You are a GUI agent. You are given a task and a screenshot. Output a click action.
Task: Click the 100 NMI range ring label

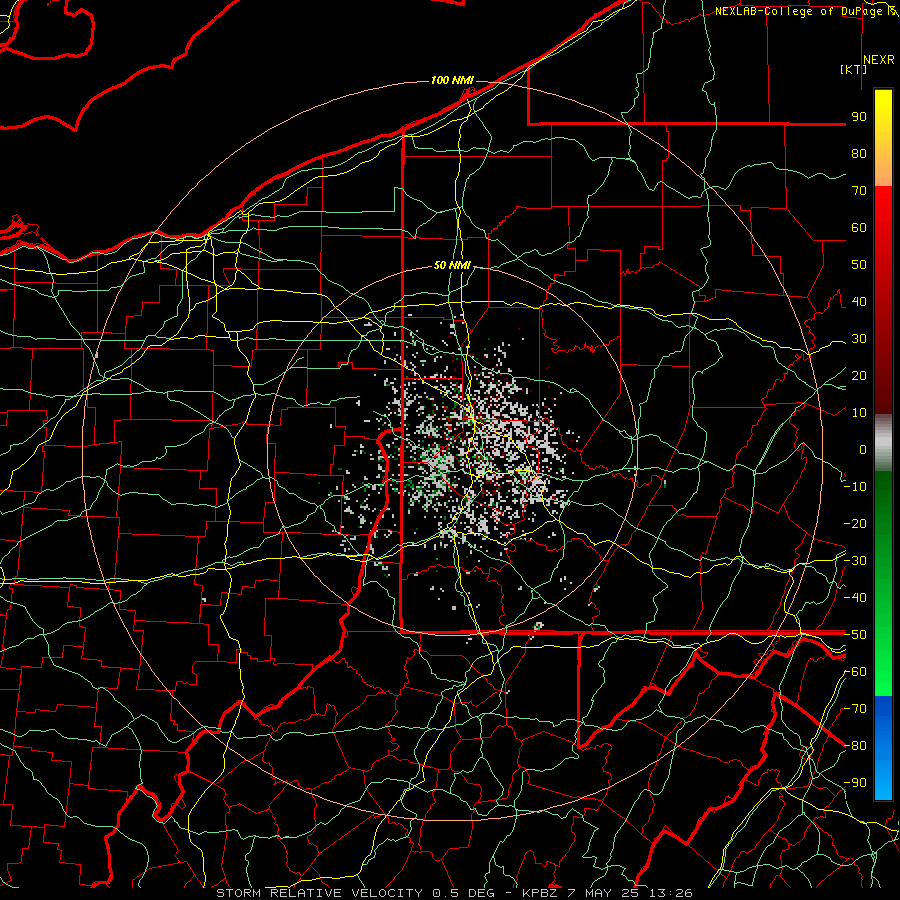(452, 80)
